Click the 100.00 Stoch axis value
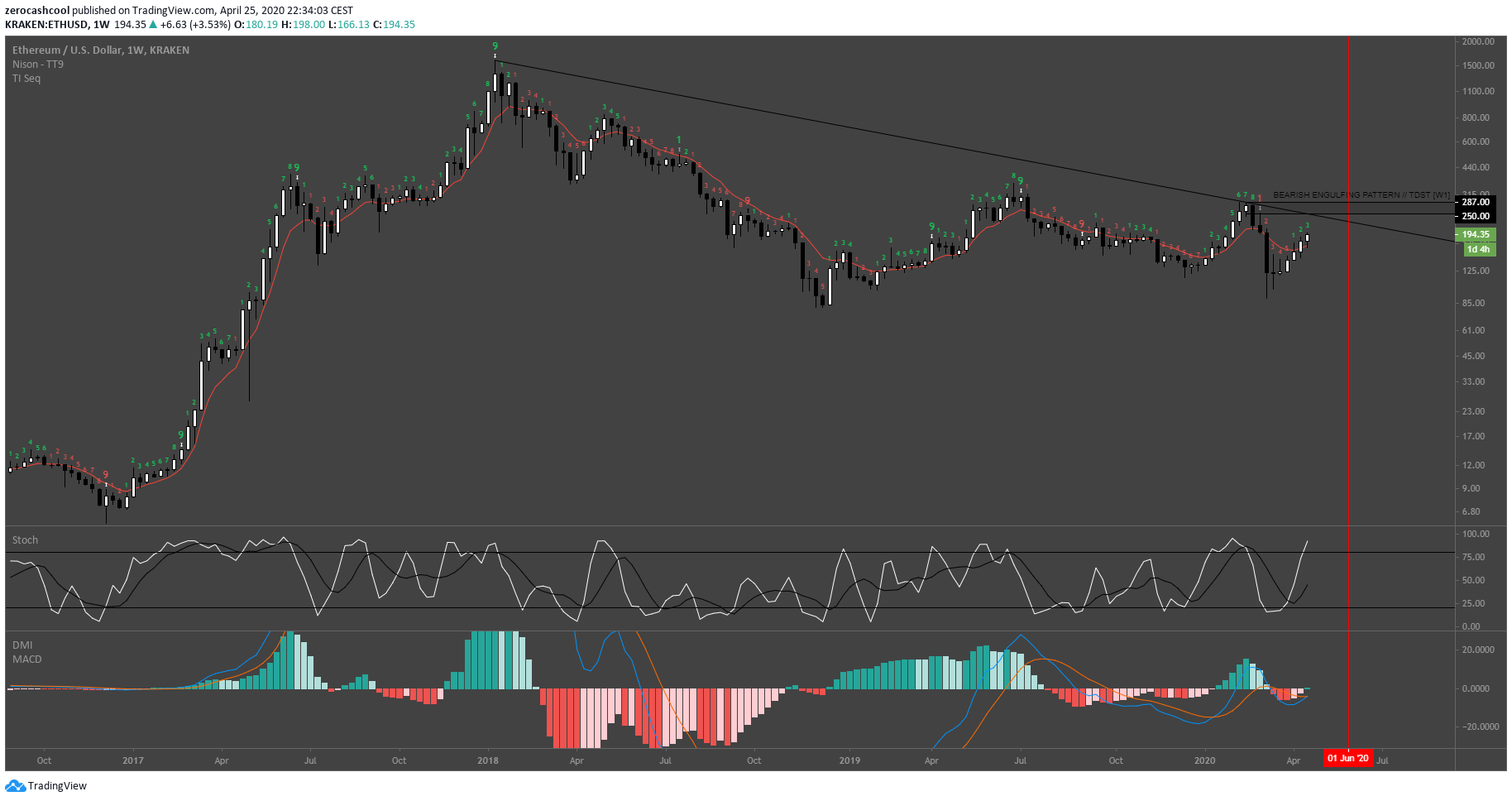Viewport: 1512px width, 801px height. click(1476, 534)
